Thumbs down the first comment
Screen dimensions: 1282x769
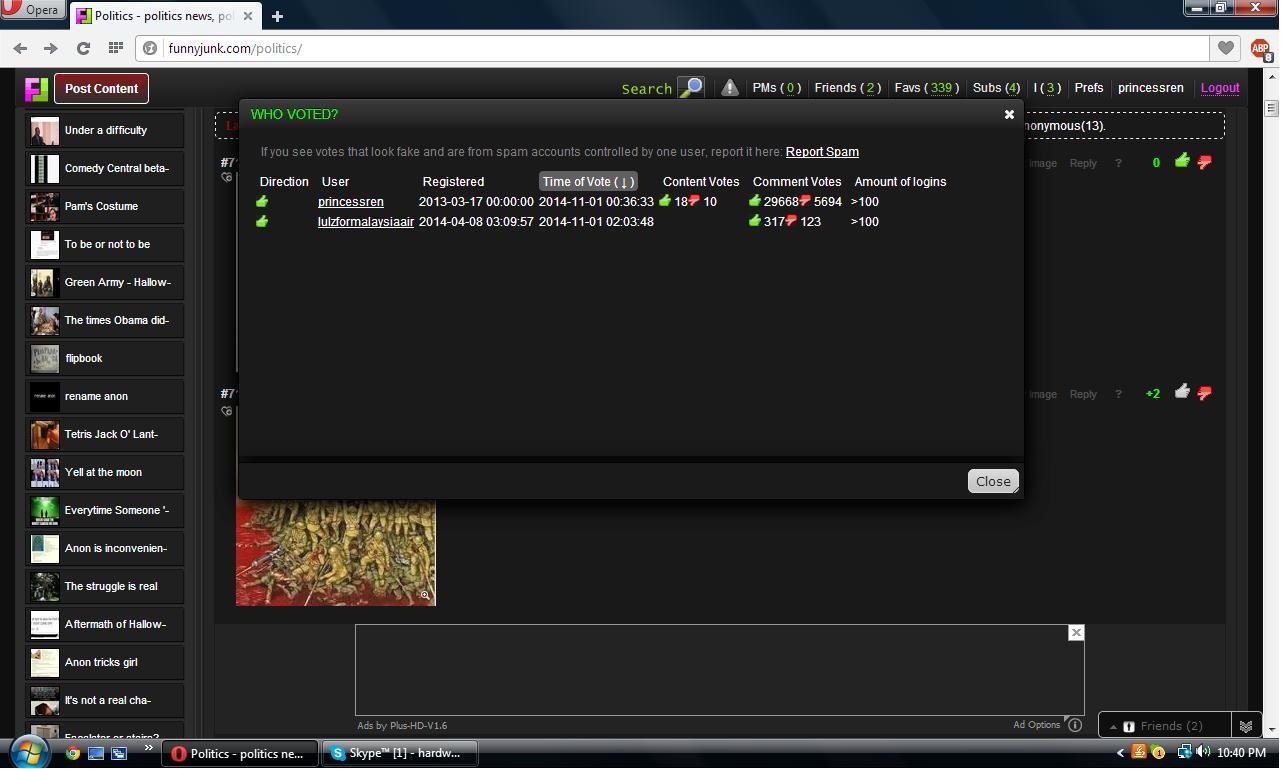coord(1205,162)
